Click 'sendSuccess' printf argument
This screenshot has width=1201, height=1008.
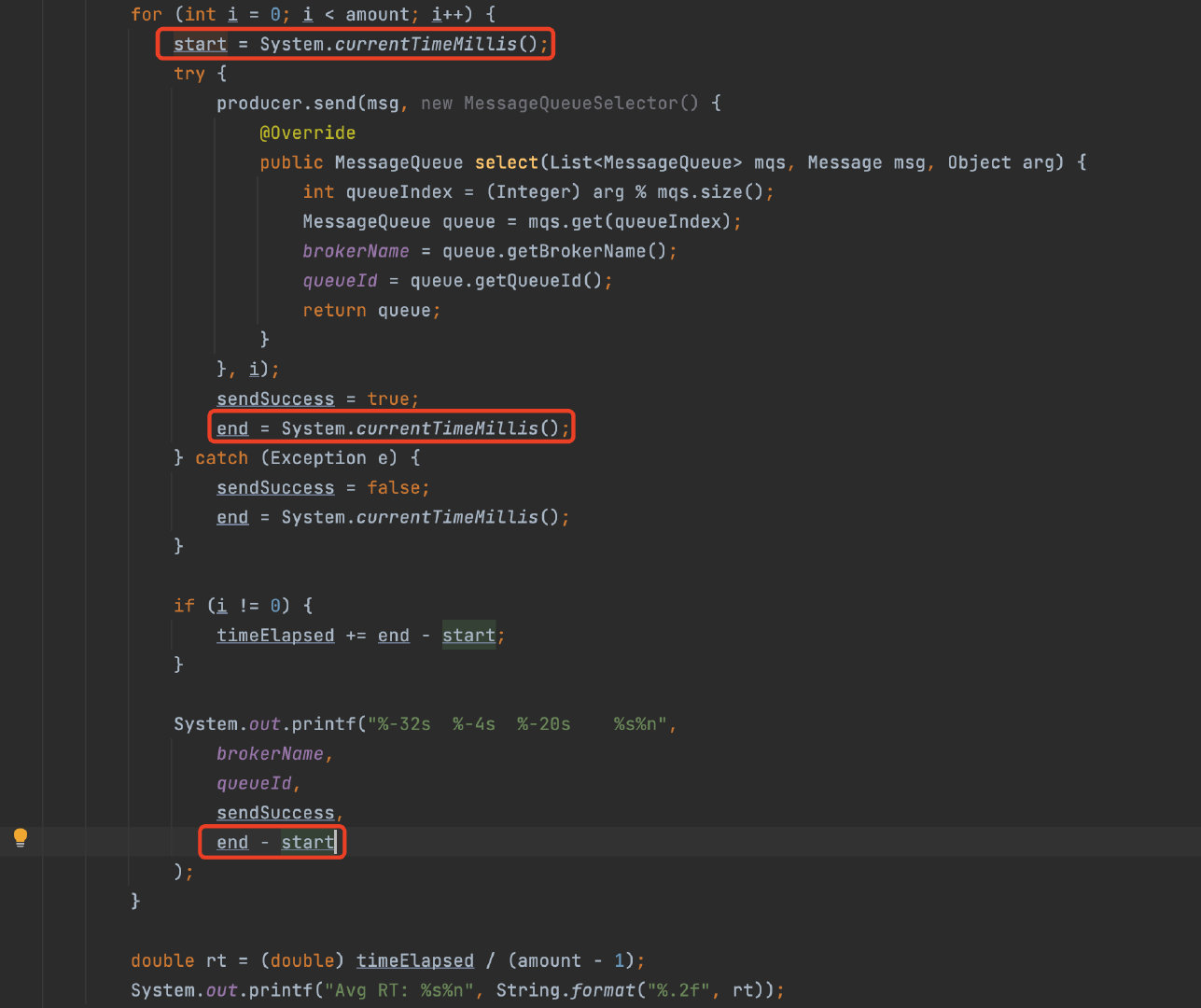coord(275,813)
